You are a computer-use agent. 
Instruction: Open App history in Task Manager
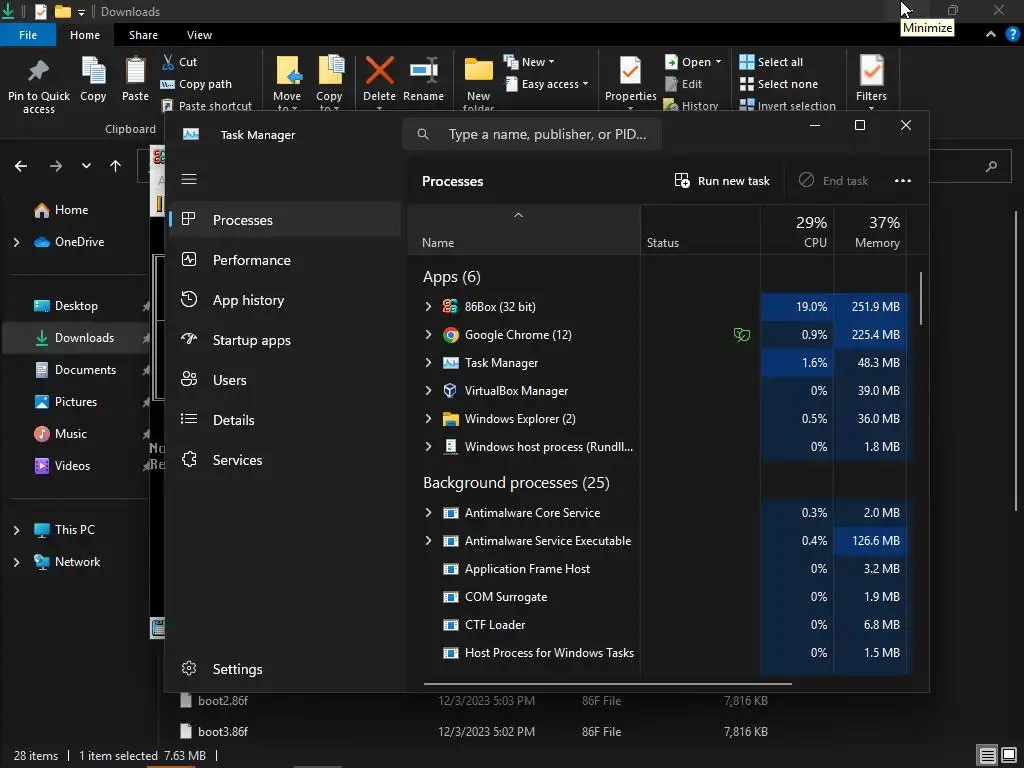click(x=285, y=300)
